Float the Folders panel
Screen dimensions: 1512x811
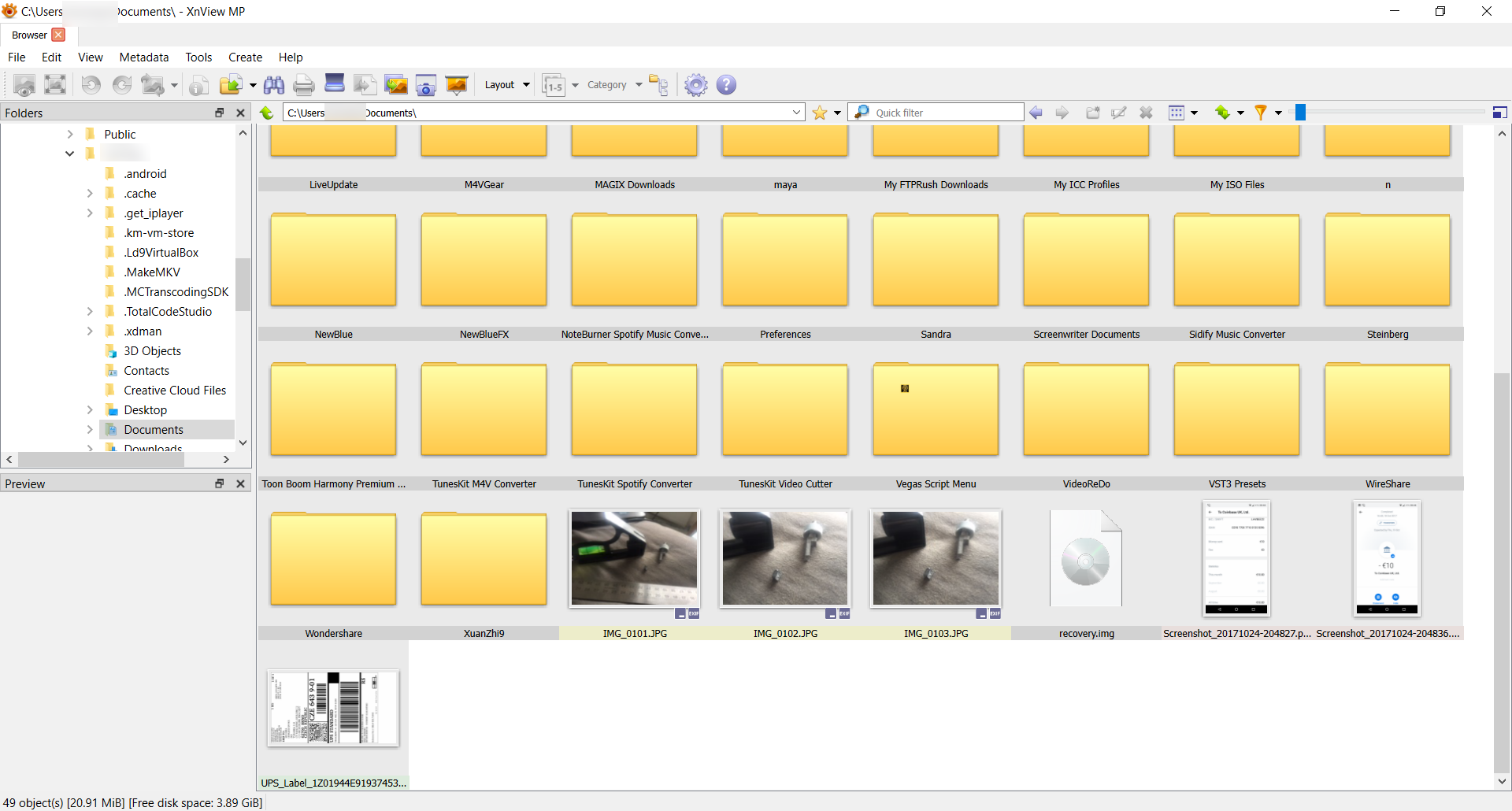(220, 113)
